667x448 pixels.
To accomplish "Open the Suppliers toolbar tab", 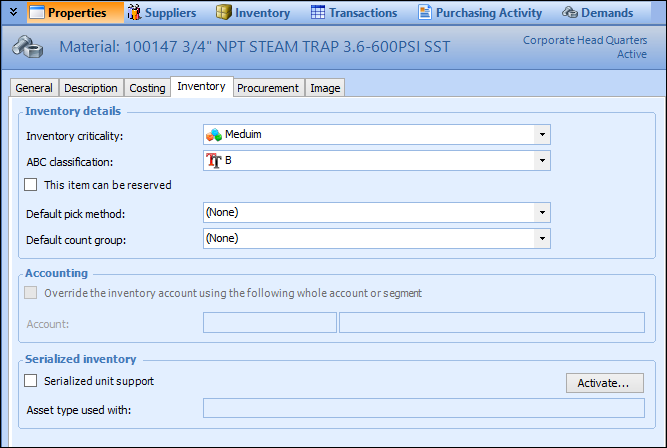I will tap(162, 13).
